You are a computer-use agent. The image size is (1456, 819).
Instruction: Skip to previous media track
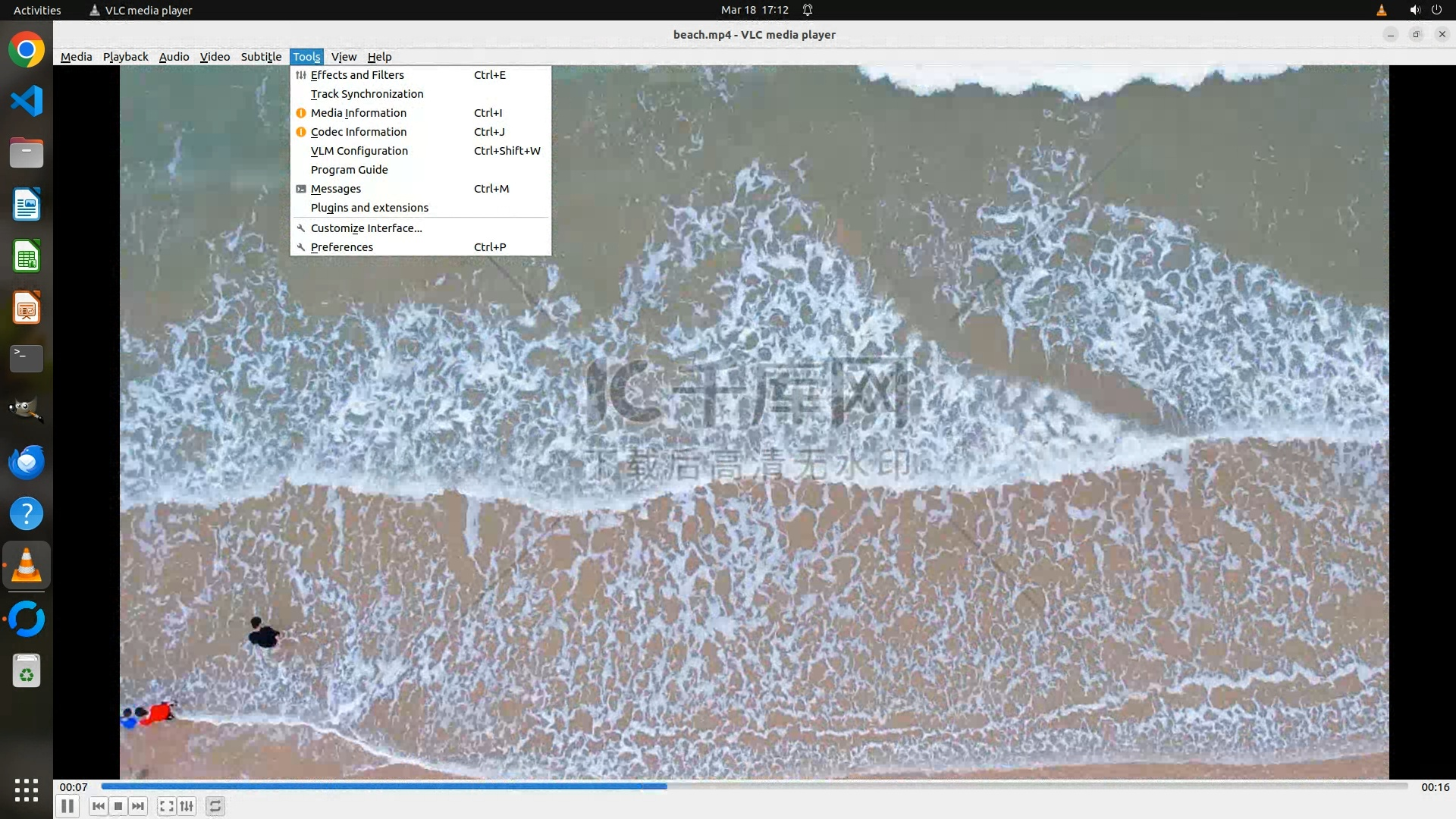(x=98, y=806)
